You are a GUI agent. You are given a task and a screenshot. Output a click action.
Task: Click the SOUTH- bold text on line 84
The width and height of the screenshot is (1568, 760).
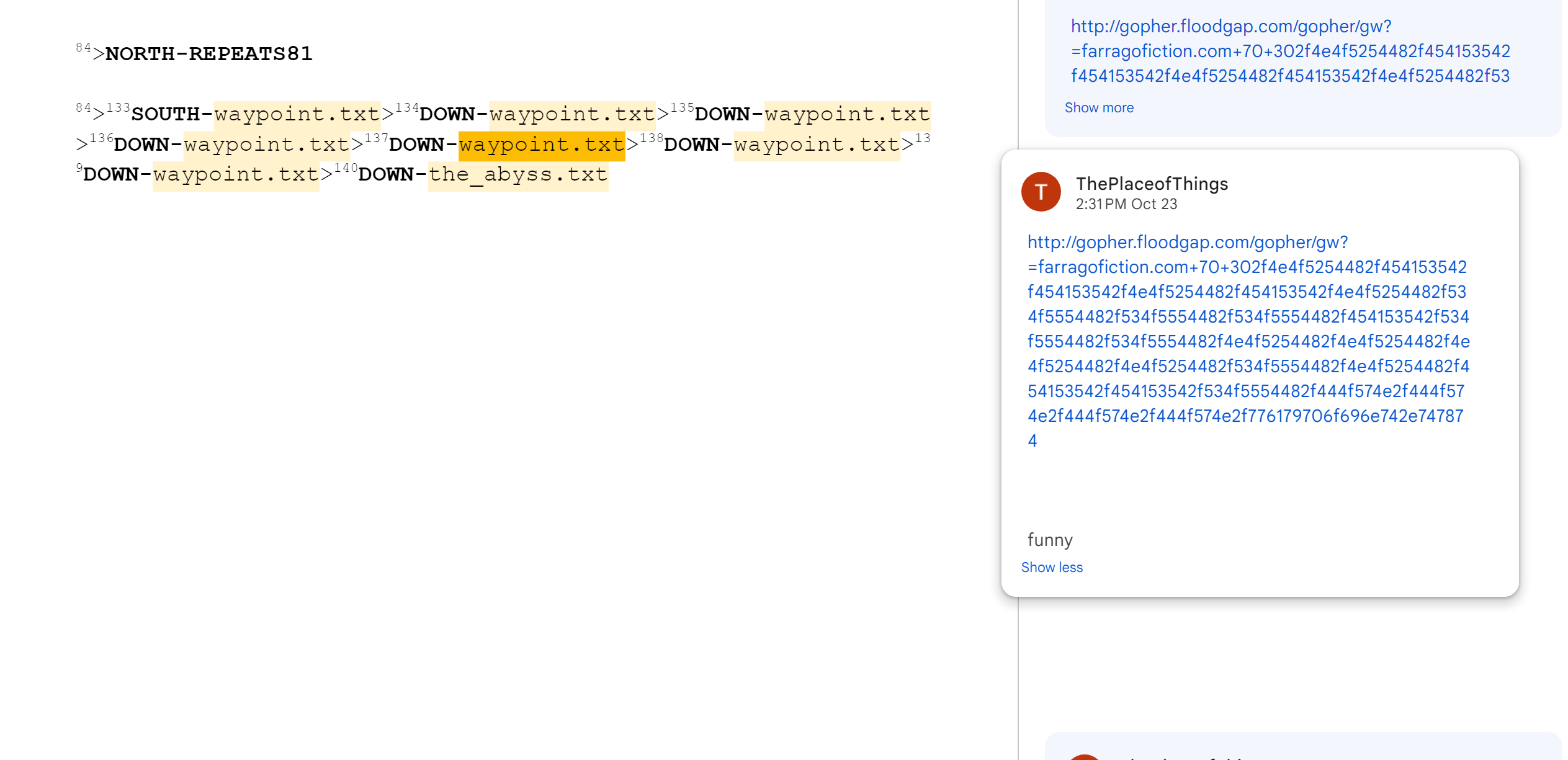[x=165, y=115]
